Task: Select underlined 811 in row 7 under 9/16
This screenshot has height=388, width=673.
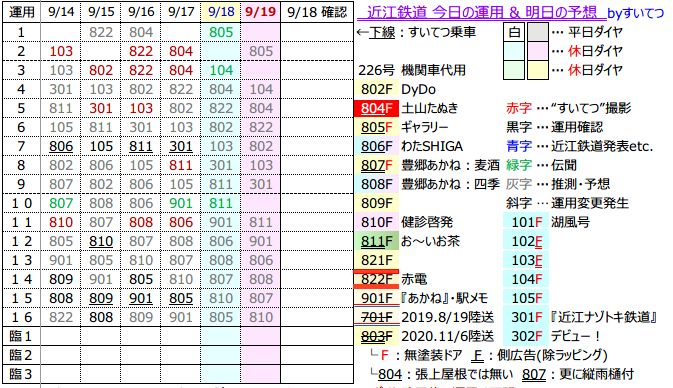Action: tap(141, 146)
